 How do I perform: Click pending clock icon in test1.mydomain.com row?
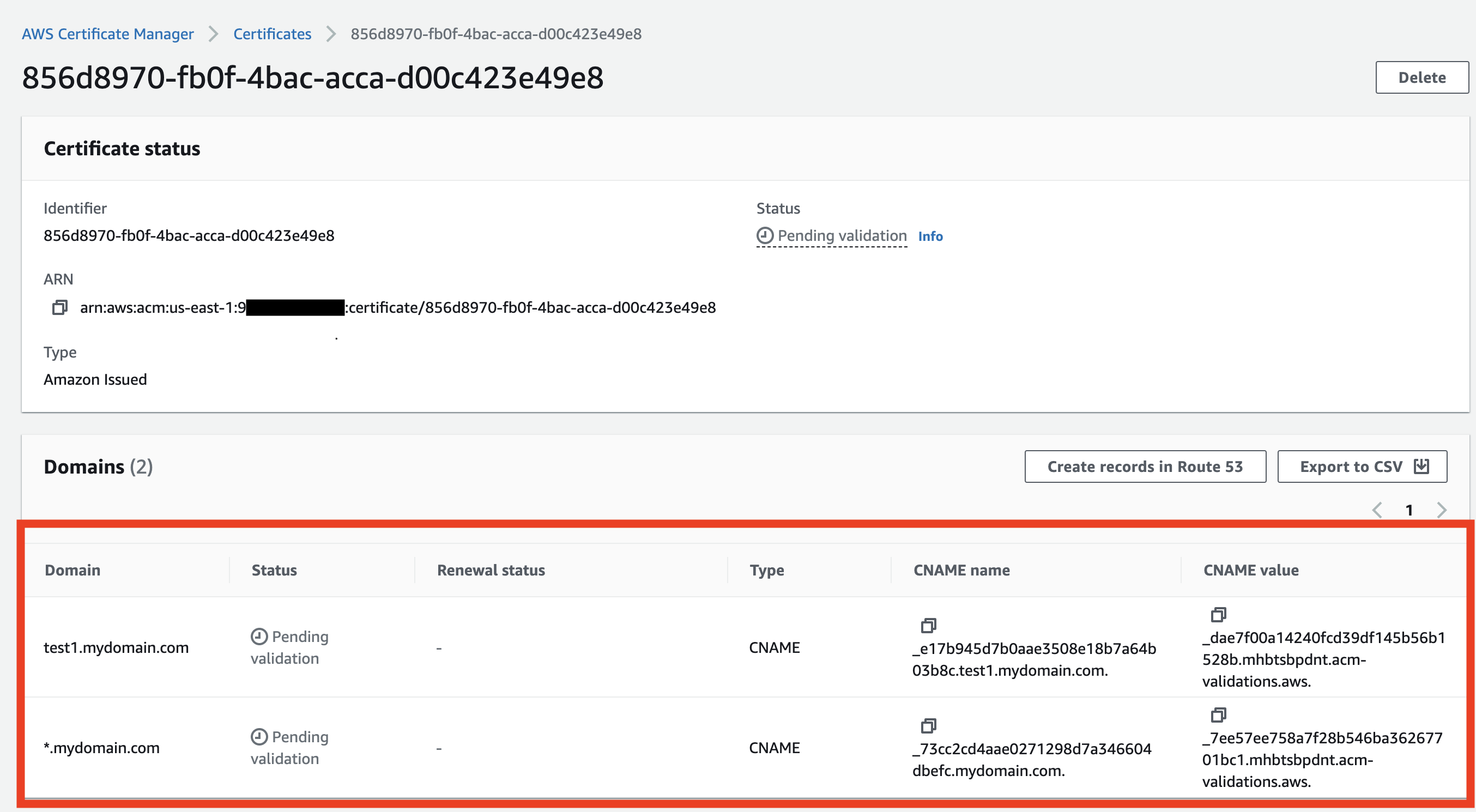[259, 637]
